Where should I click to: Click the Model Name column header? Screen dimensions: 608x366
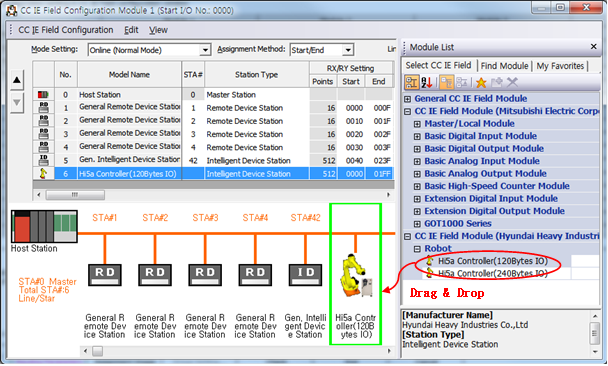129,74
